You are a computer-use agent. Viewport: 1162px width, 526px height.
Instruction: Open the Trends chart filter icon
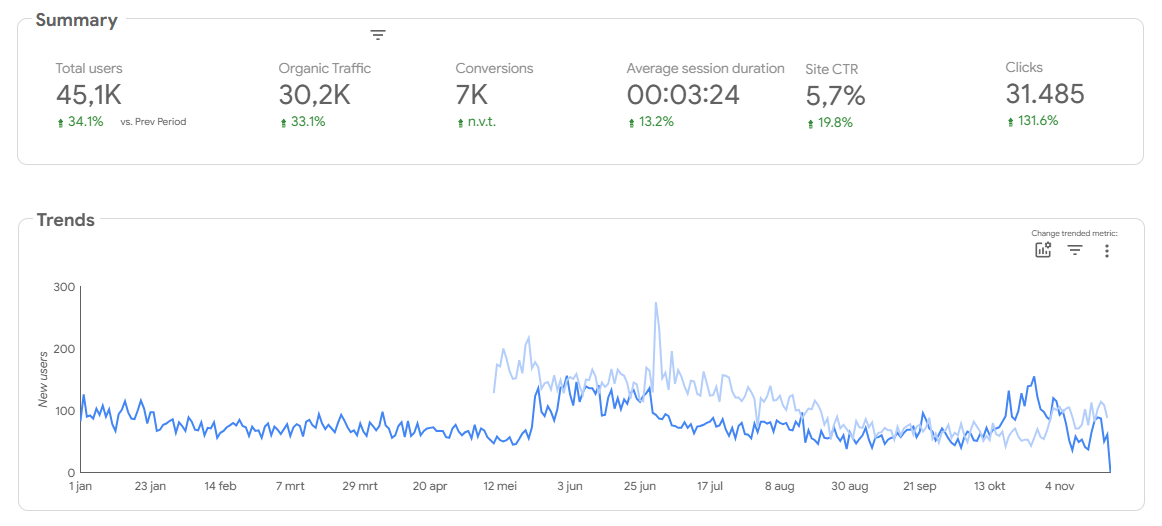1075,250
